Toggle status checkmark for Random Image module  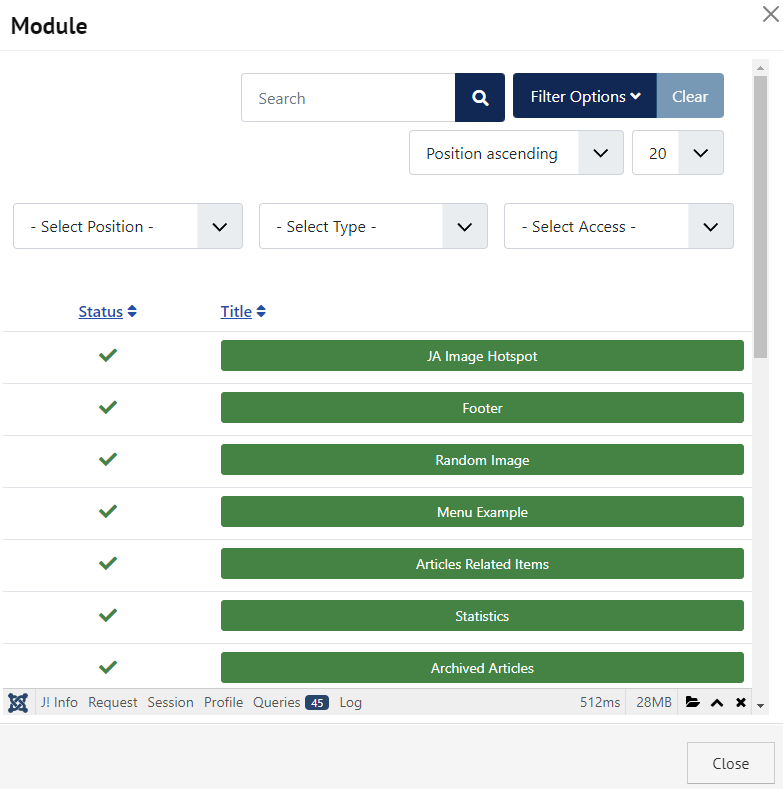(108, 459)
